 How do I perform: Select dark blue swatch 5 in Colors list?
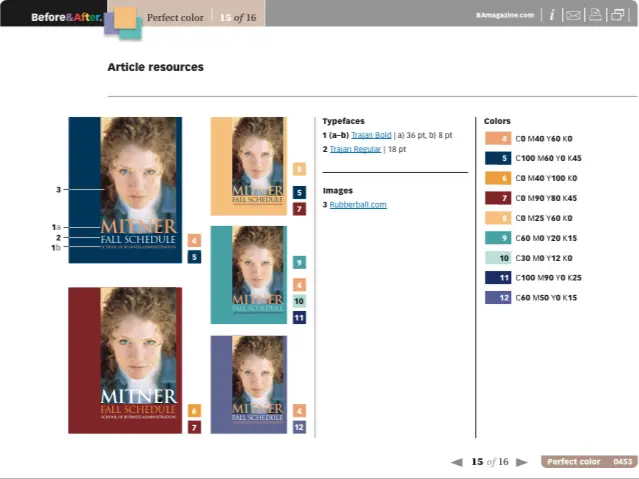497,158
